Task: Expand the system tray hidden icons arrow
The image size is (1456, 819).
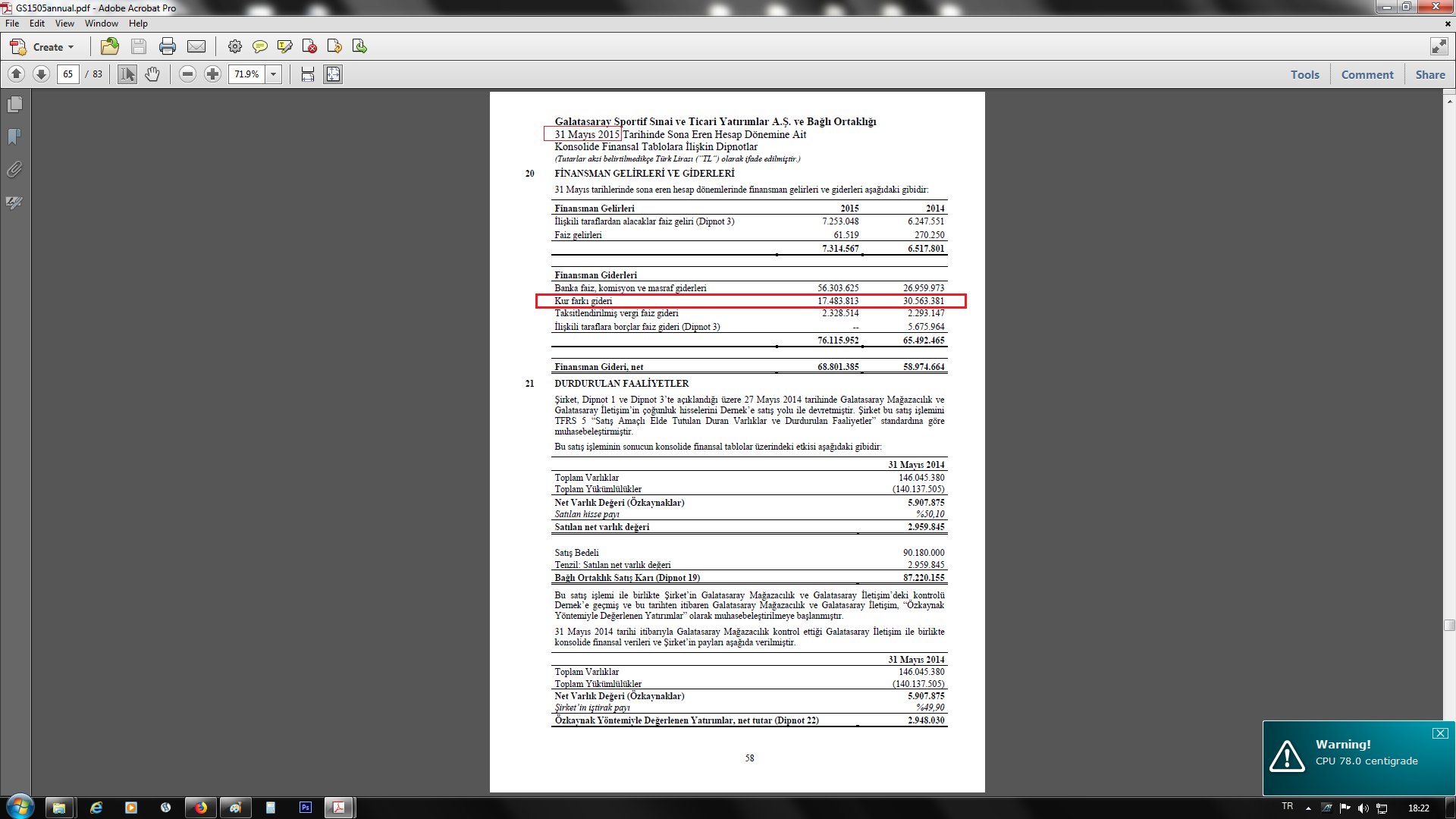Action: coord(1308,808)
